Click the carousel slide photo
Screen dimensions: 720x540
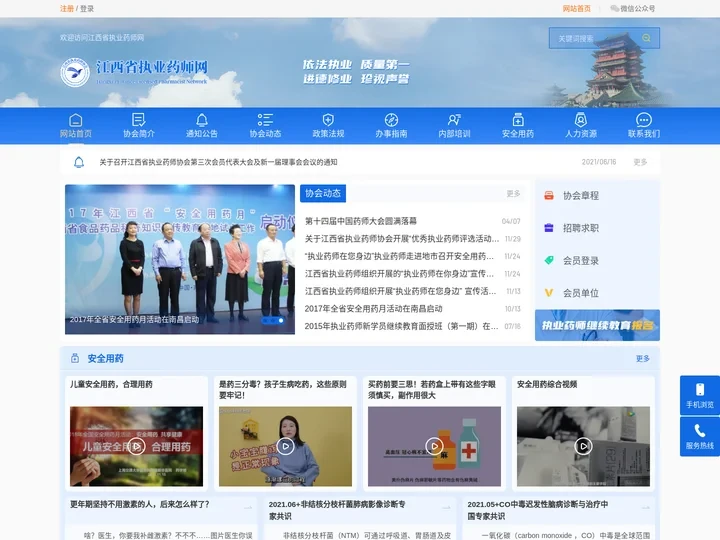click(x=180, y=259)
